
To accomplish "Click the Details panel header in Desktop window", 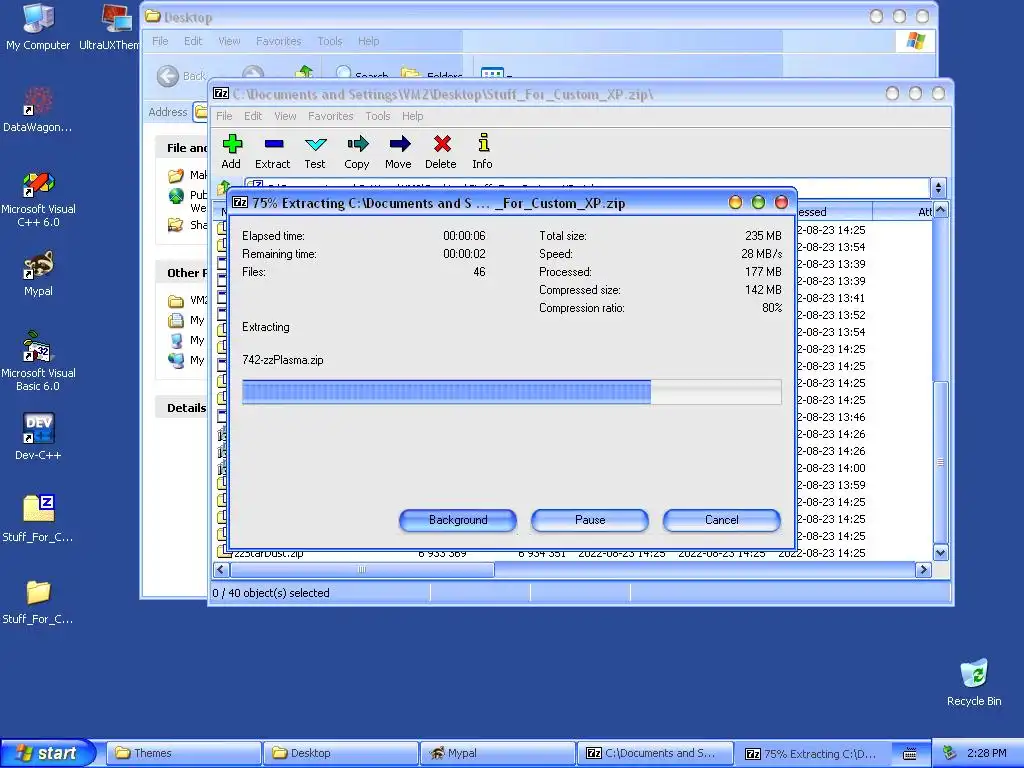I will click(x=182, y=408).
